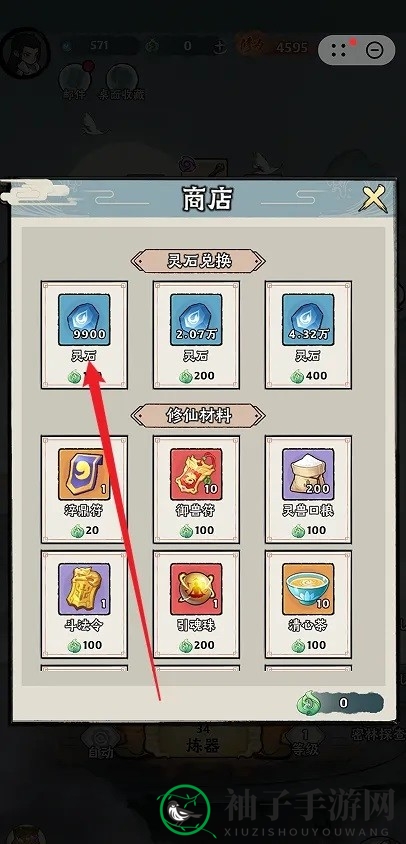406x844 pixels.
Task: Click the 炼器 button behind the shop
Action: pyautogui.click(x=204, y=744)
